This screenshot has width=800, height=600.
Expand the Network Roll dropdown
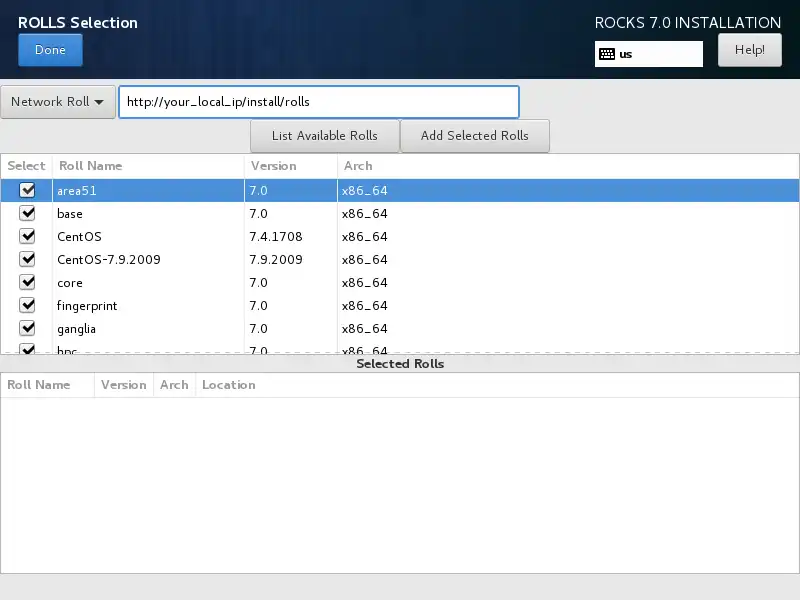point(58,102)
